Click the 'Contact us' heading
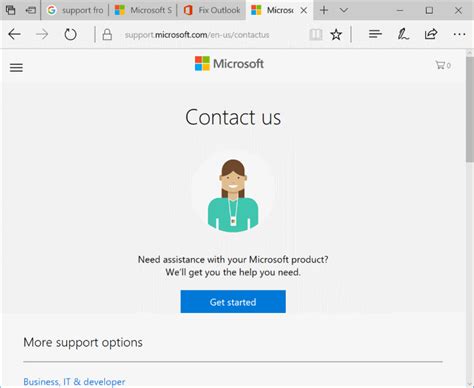The image size is (474, 388). tap(233, 117)
